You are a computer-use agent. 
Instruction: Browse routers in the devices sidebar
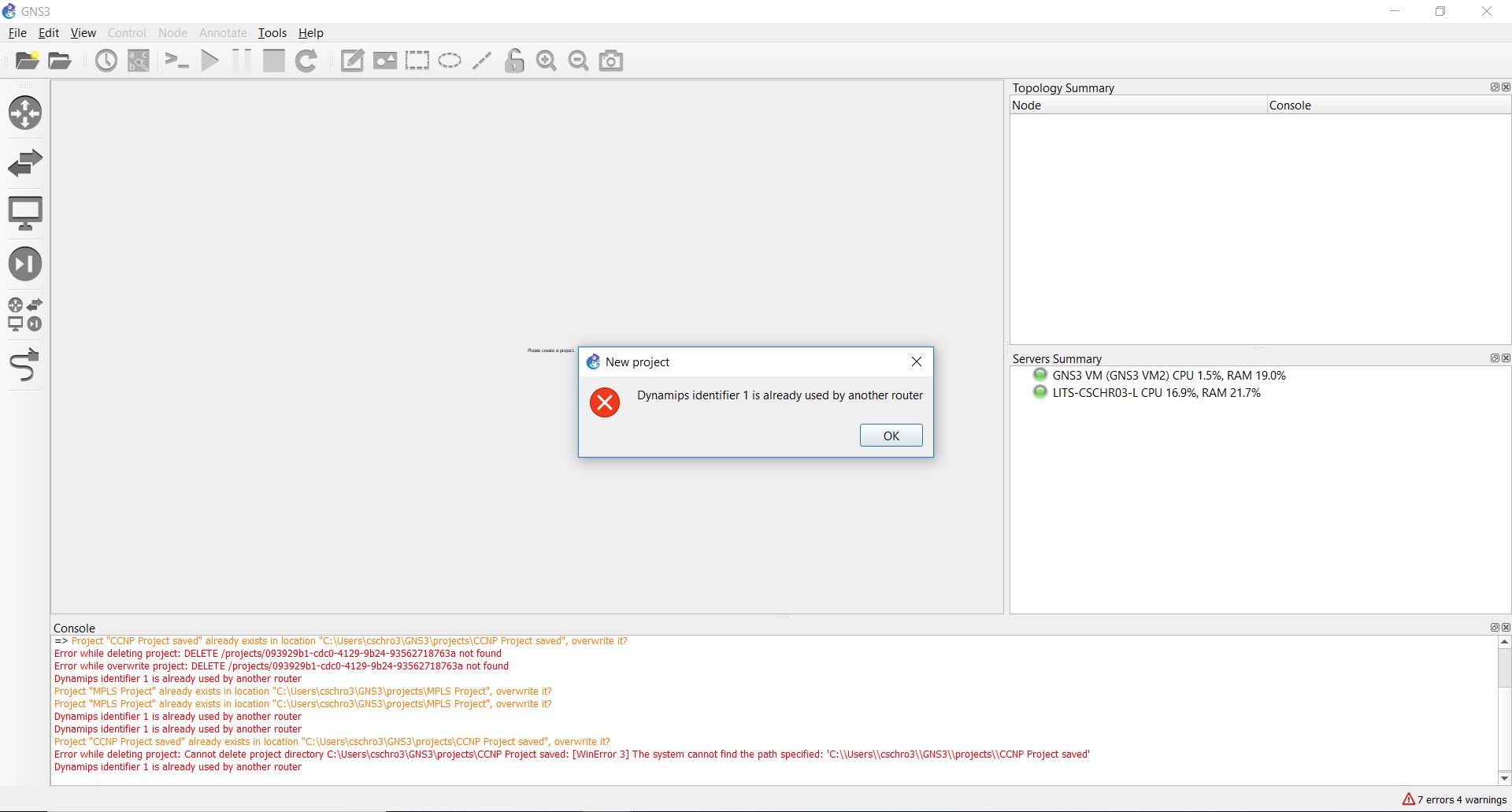click(x=25, y=113)
